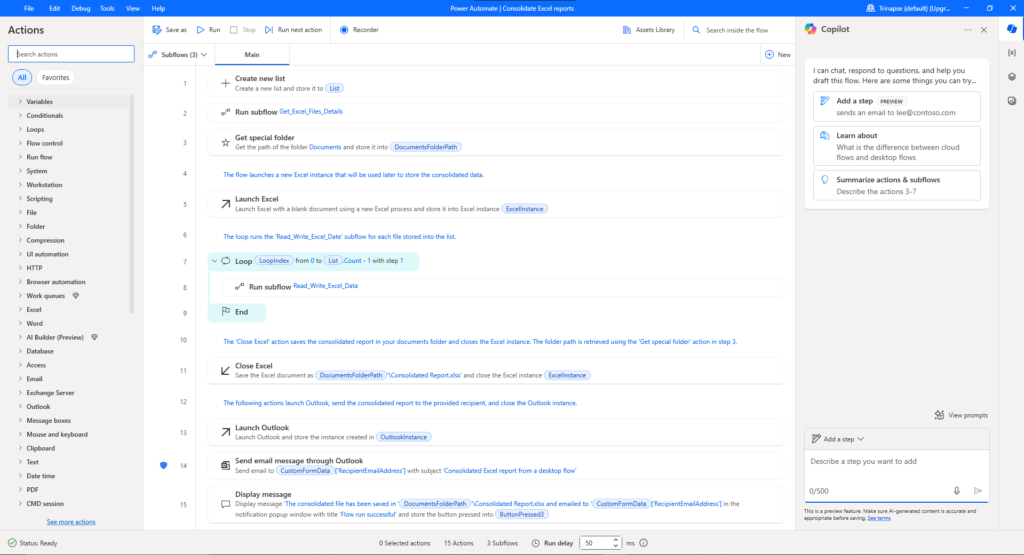Open the Edit menu
This screenshot has height=555, width=1024.
[x=54, y=8]
